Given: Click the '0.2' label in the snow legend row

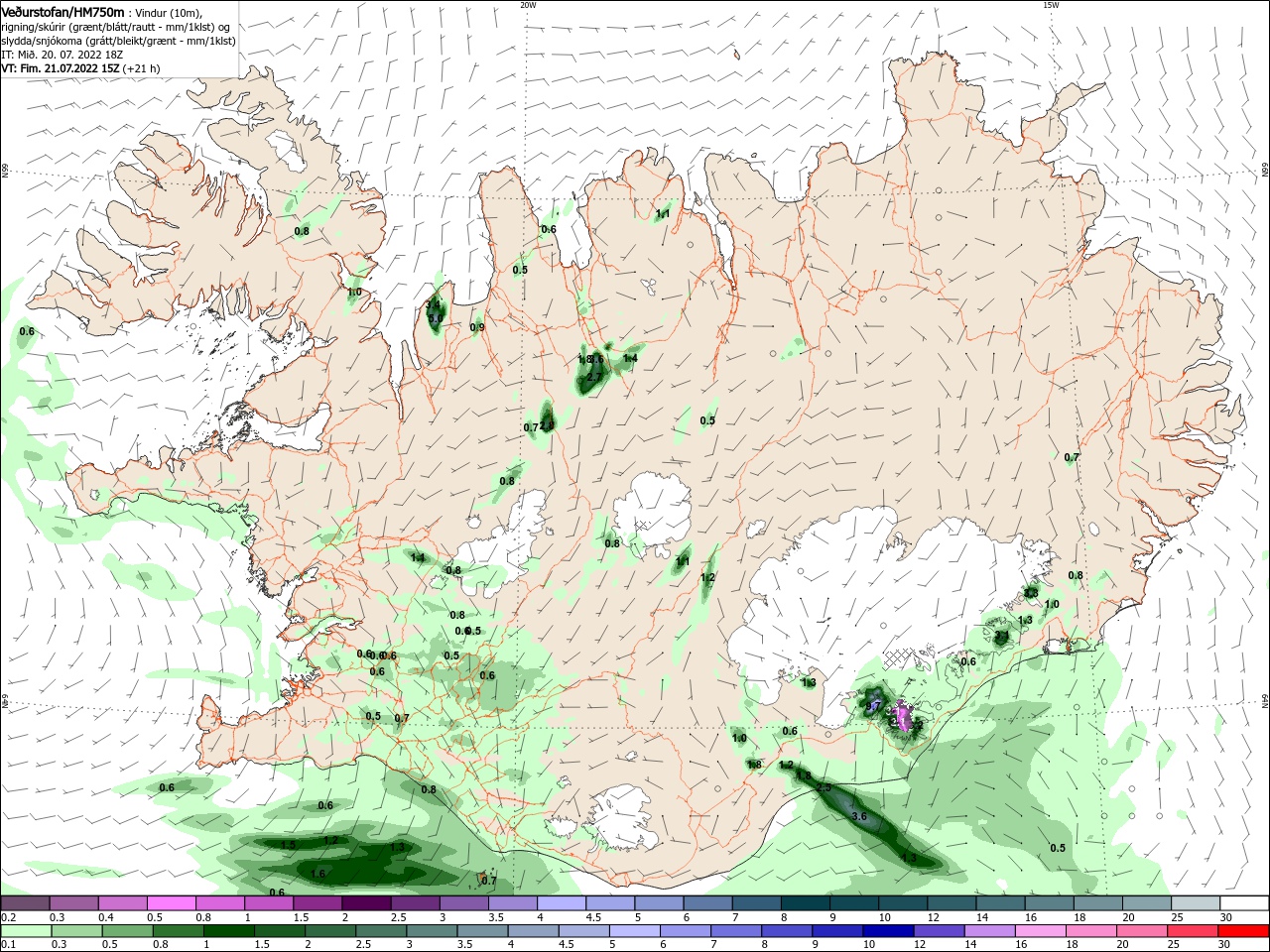Looking at the screenshot, I should 9,917.
